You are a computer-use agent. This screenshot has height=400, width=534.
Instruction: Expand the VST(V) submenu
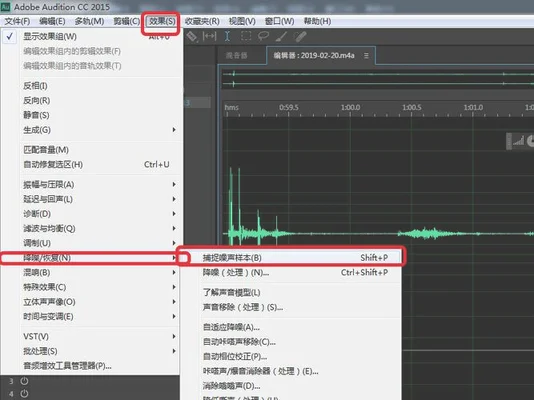coord(91,336)
